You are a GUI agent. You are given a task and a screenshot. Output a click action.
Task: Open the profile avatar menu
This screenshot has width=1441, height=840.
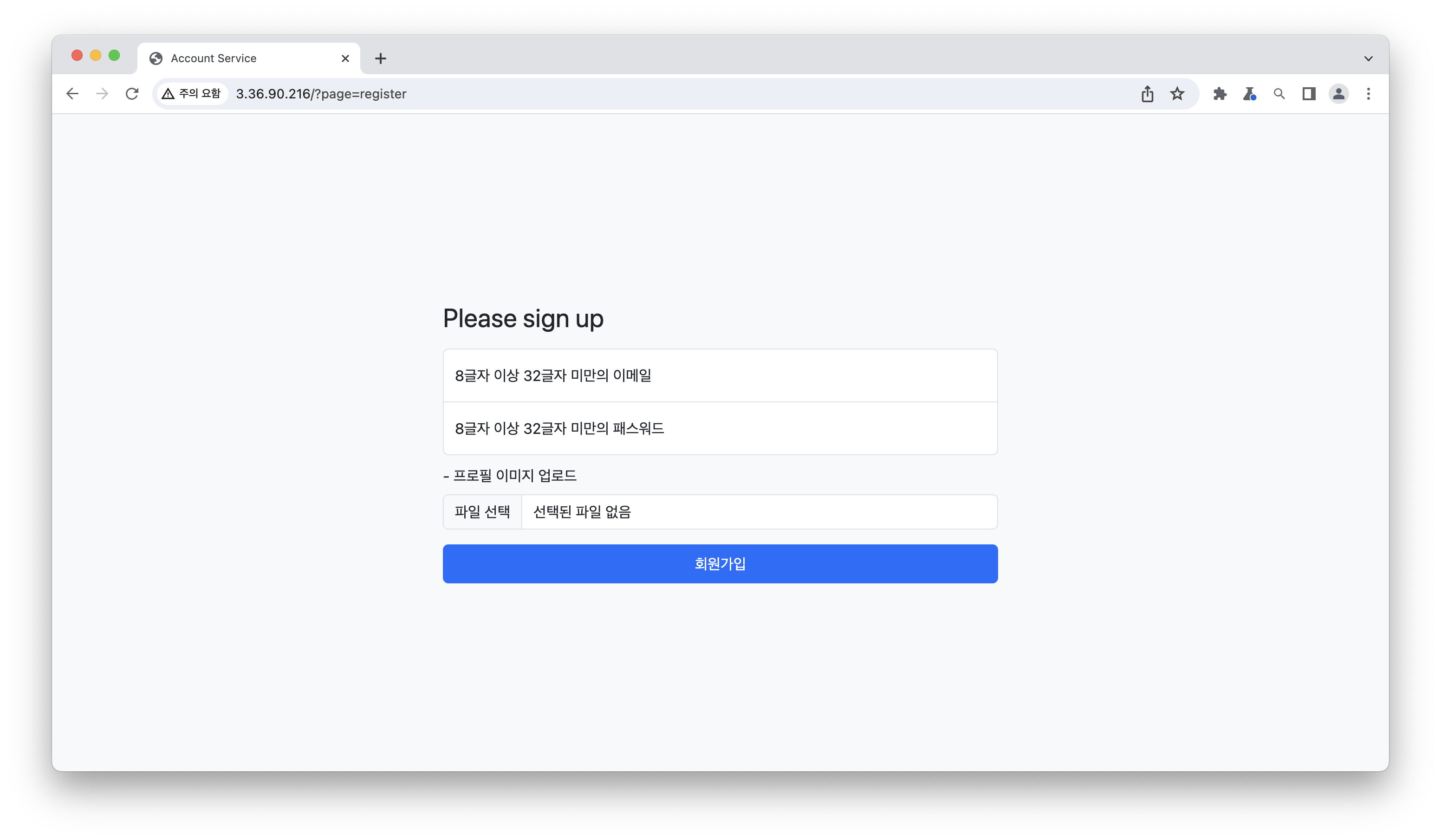click(x=1339, y=94)
